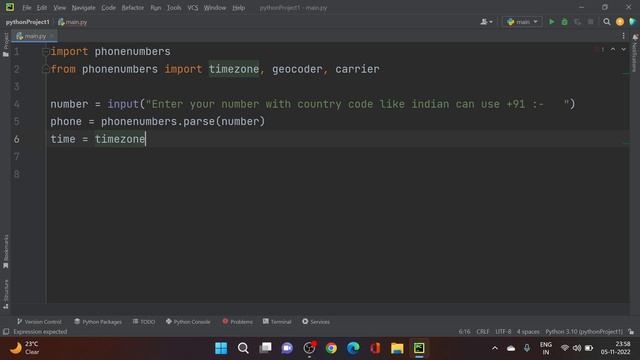
Task: Open the Task View taskbar icon
Action: click(265, 348)
